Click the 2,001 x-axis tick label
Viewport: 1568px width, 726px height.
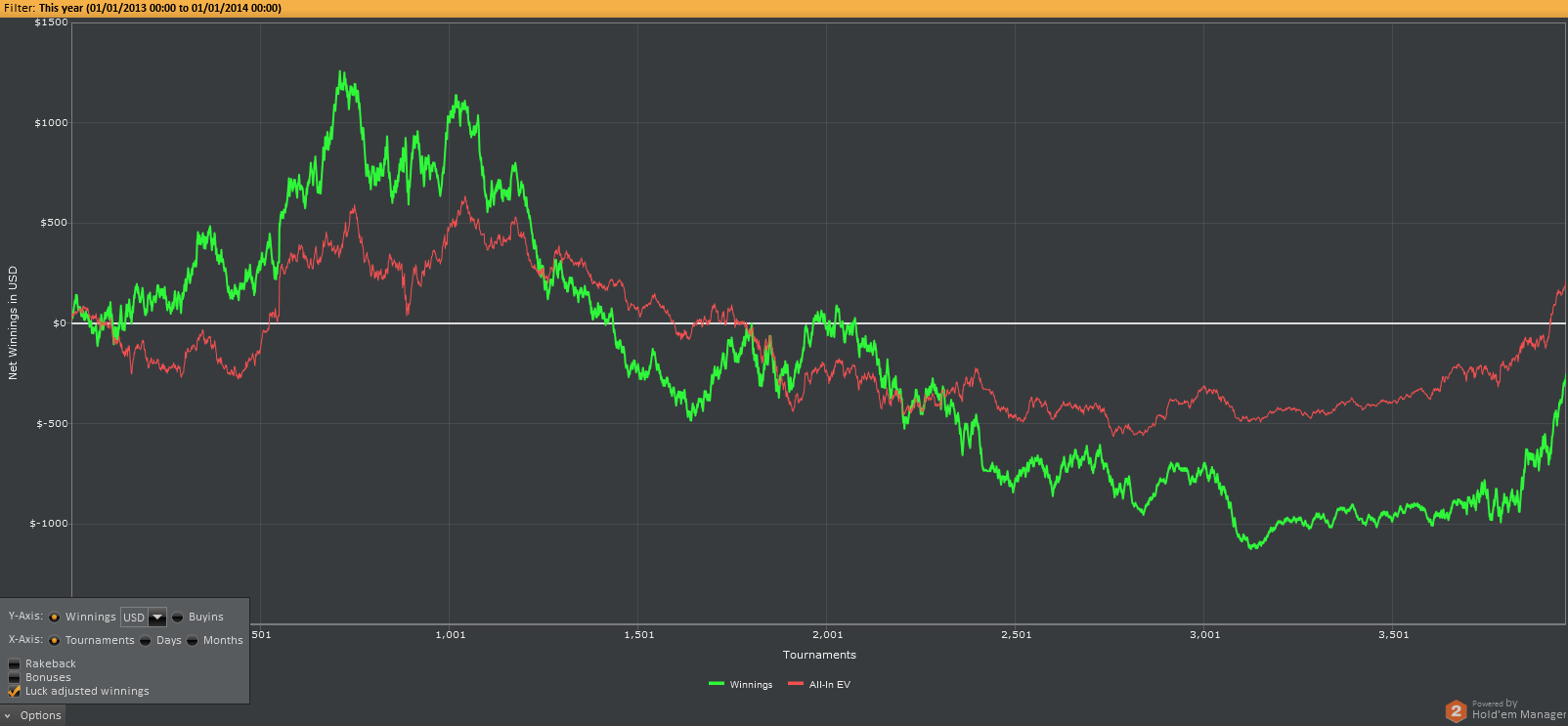click(827, 634)
